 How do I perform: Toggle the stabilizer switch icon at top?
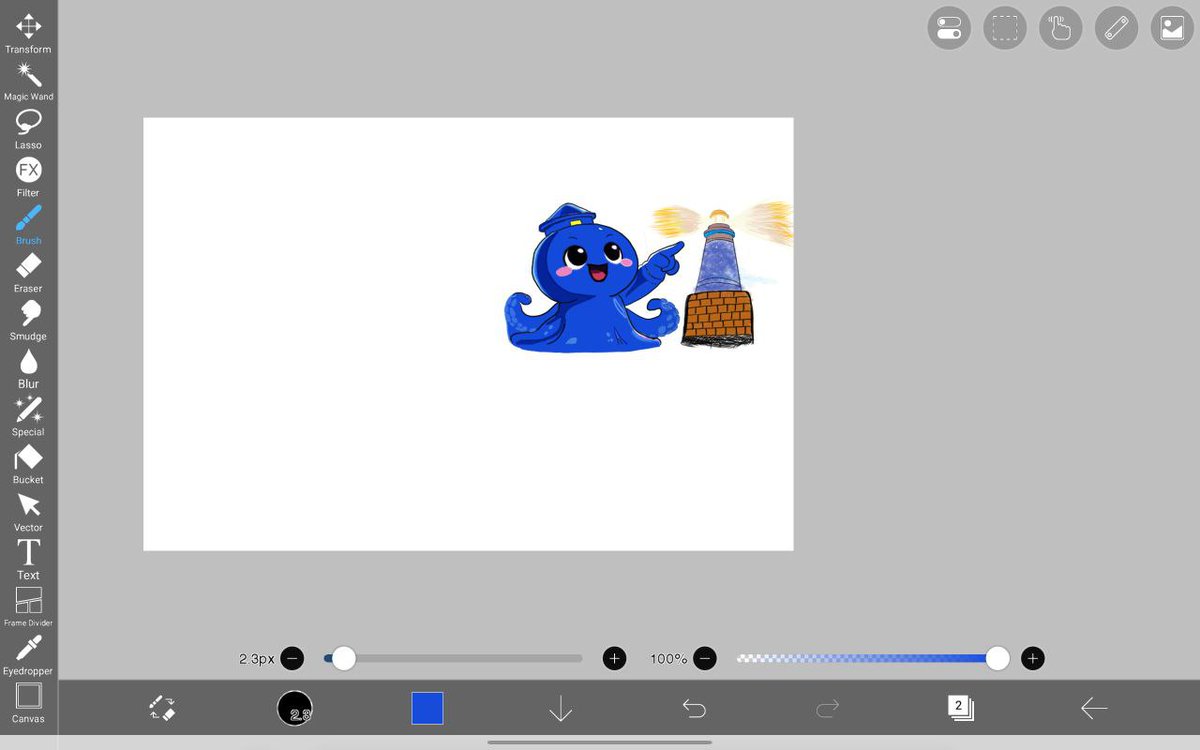(x=949, y=28)
